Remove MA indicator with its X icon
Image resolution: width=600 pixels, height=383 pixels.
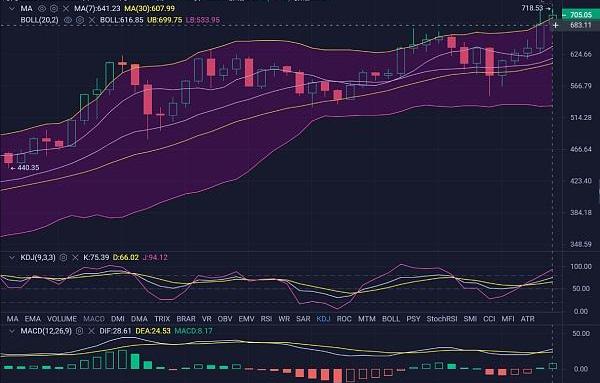[x=66, y=8]
